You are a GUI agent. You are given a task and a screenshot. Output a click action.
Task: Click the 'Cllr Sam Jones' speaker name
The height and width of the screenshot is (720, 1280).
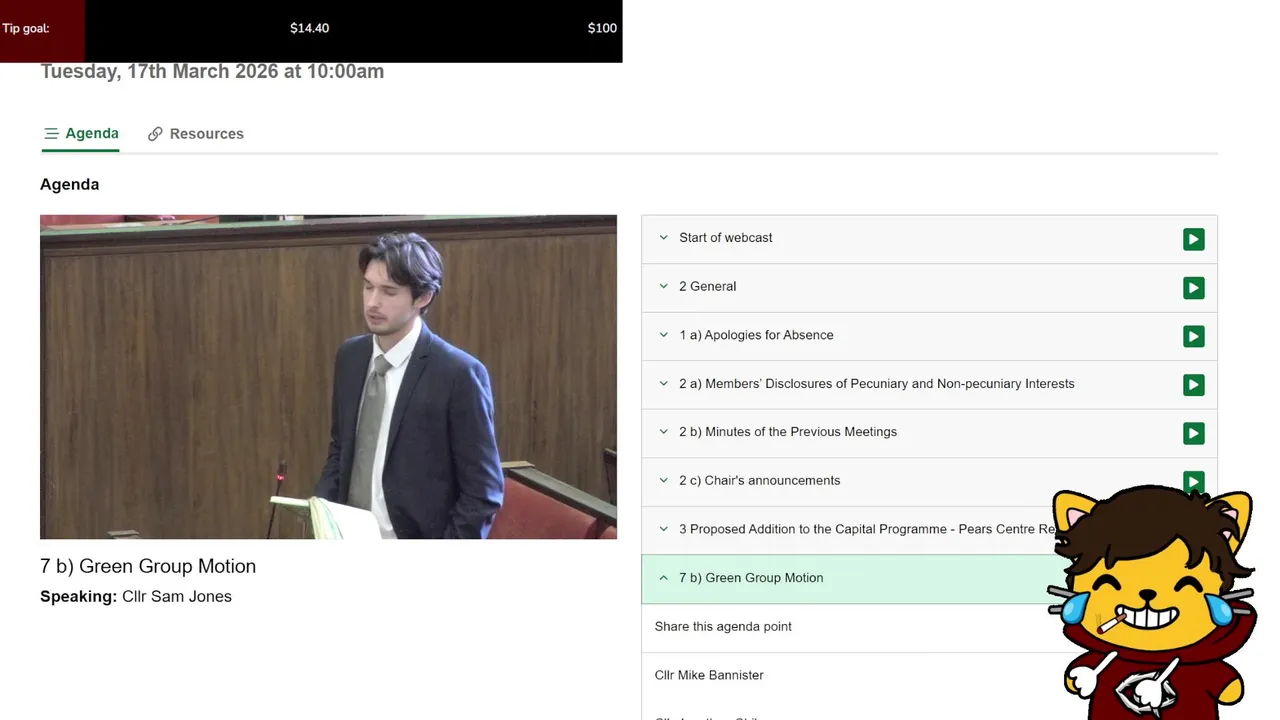[177, 596]
